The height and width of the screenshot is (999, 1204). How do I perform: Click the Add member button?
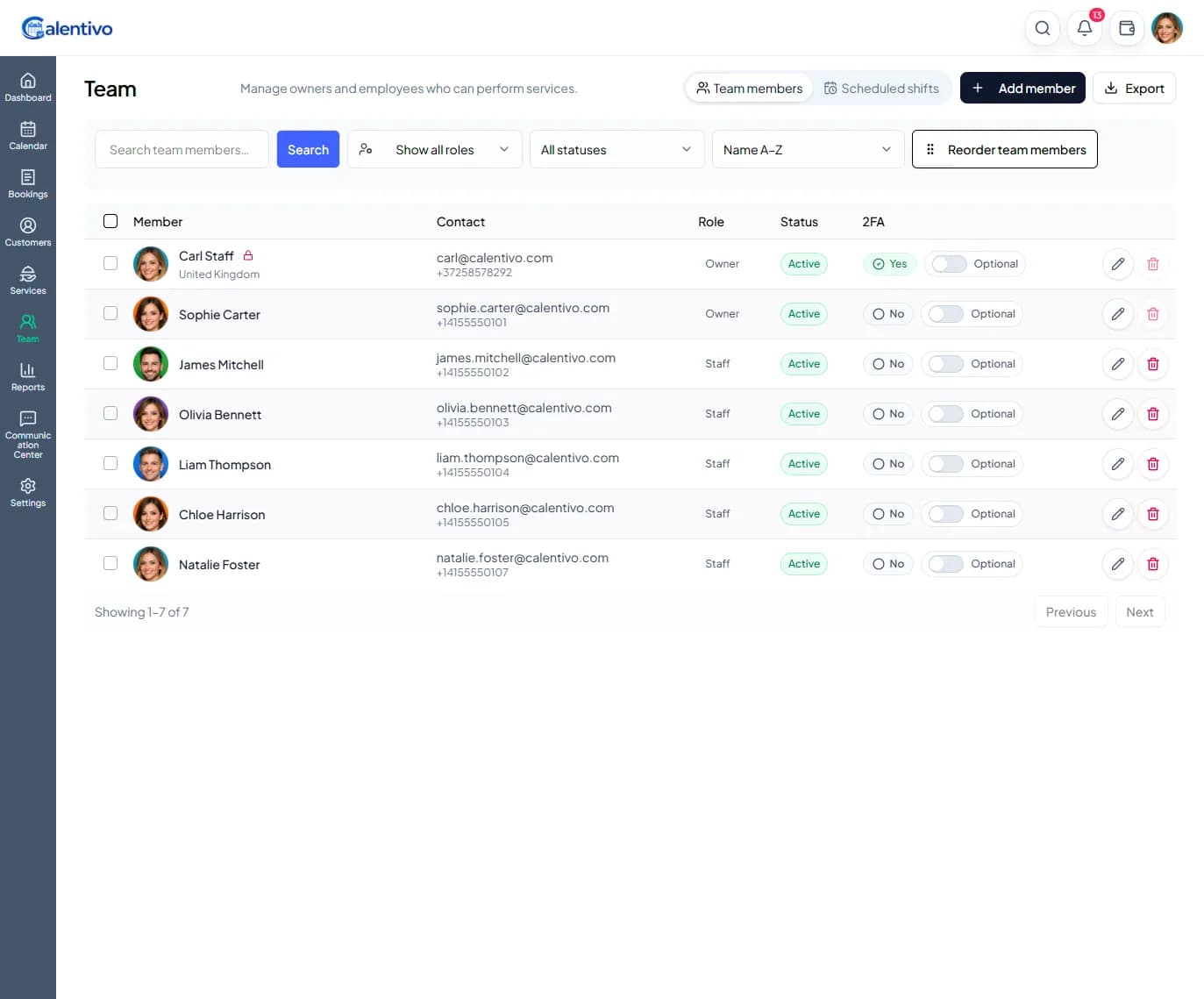click(x=1022, y=88)
